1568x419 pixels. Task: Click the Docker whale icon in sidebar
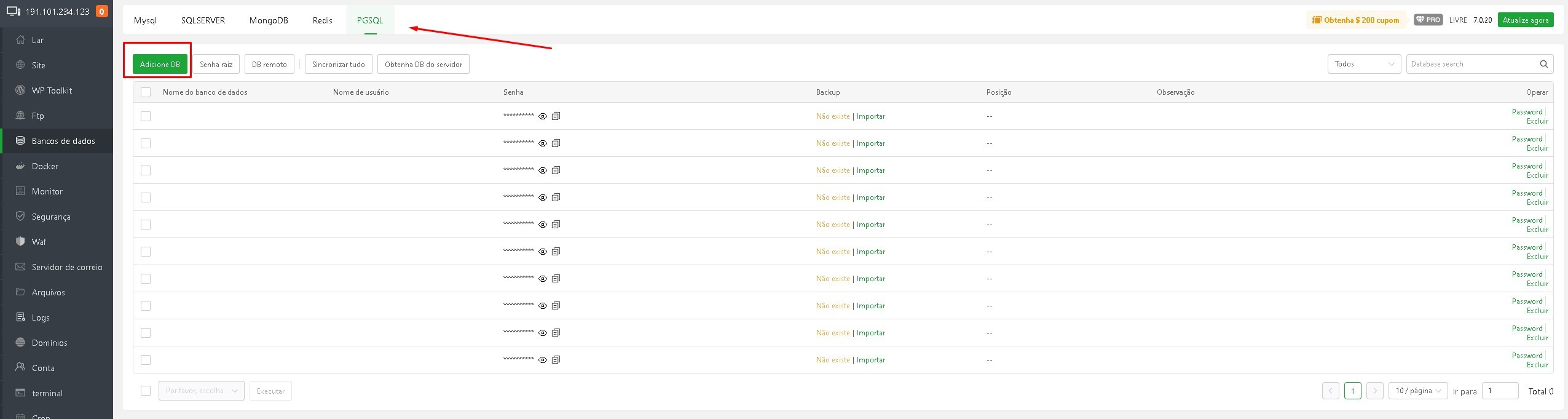pos(20,166)
